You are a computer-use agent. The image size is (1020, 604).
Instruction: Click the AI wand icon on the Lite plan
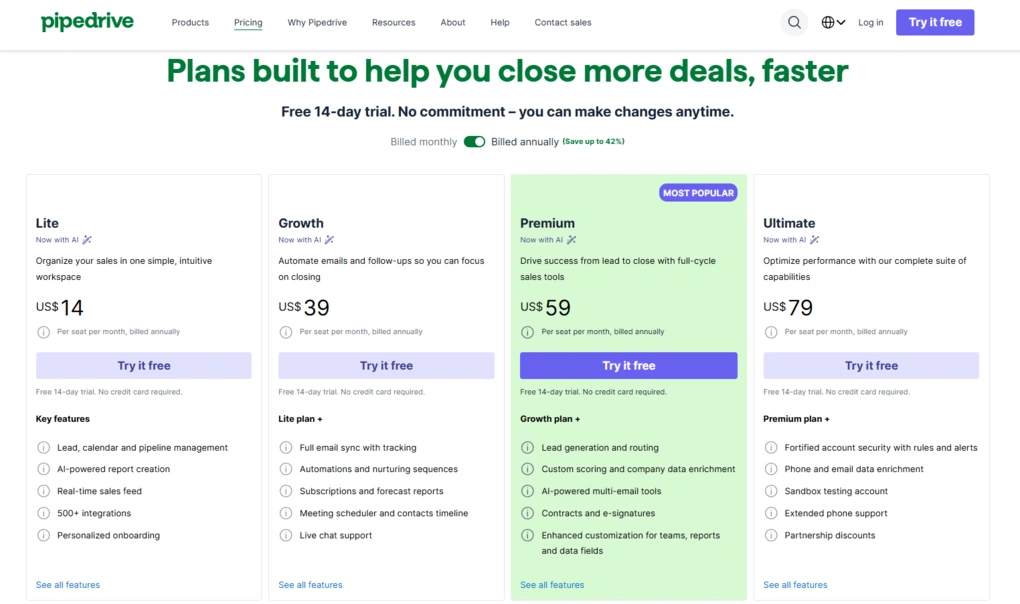[85, 239]
